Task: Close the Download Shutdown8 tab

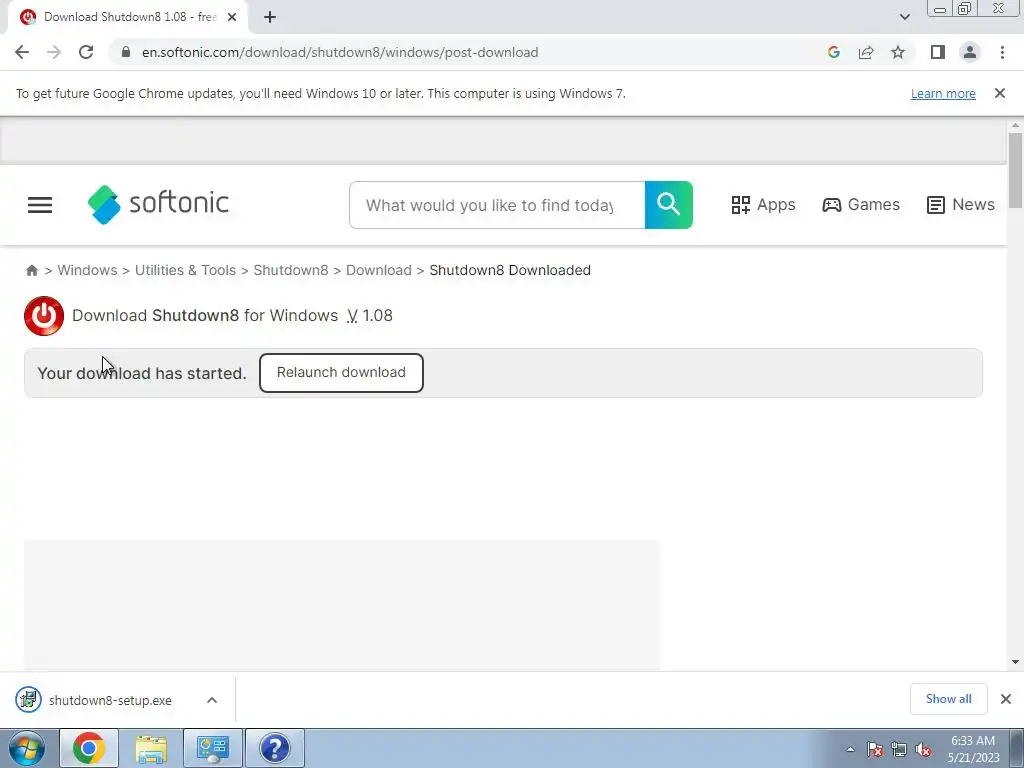Action: tap(232, 17)
